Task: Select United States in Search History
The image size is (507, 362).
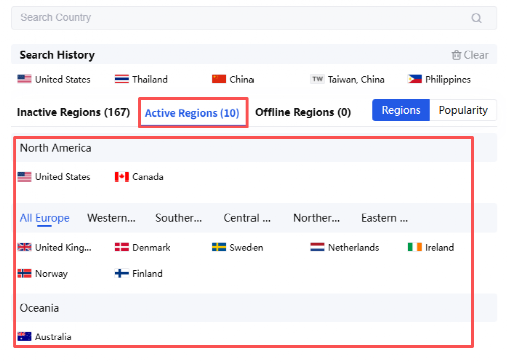Action: [54, 79]
